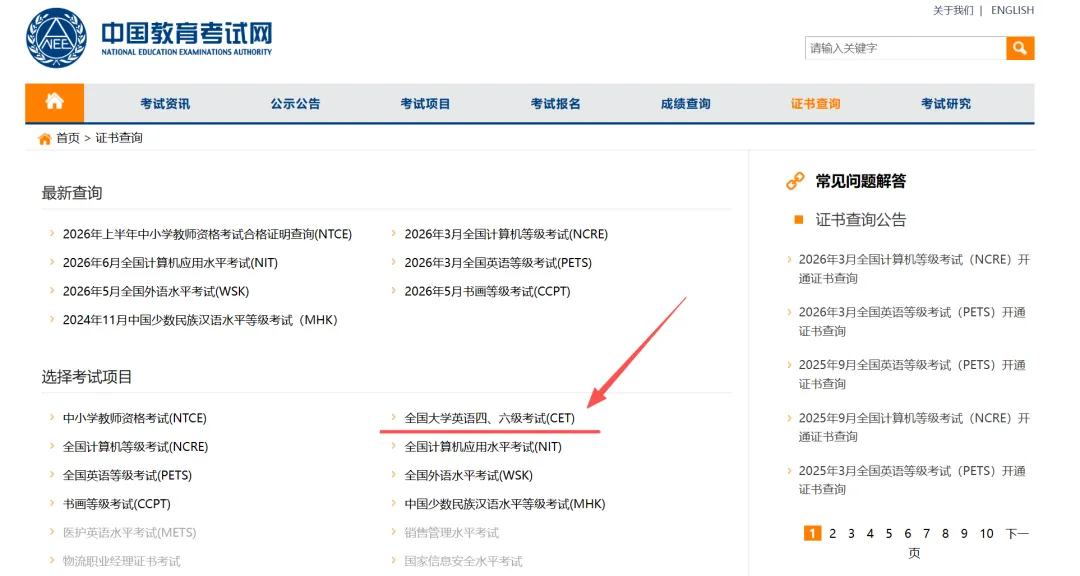Open 2026年上半年中小学教师资格考试合格证明查询(NTCE)
This screenshot has height=576, width=1080.
tap(207, 234)
